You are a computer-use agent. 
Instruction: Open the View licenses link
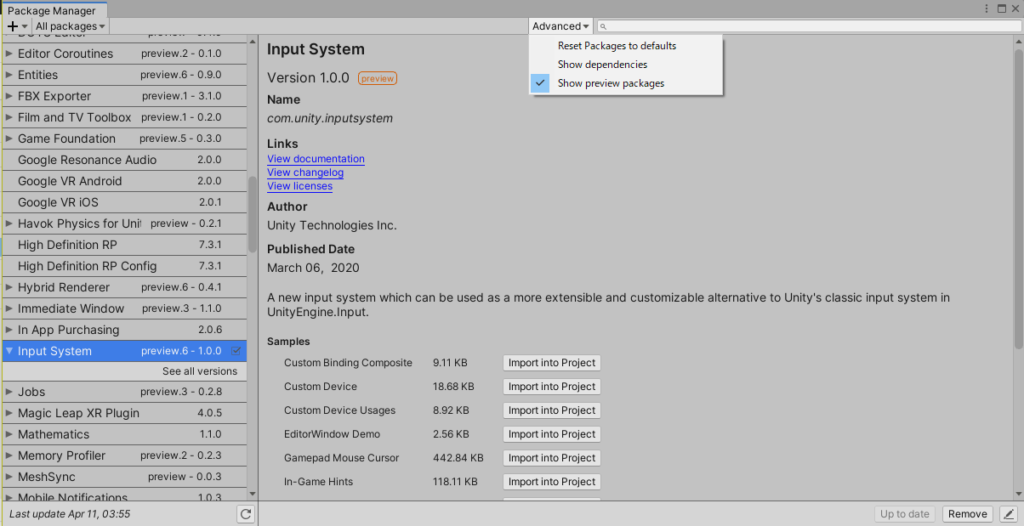point(300,186)
